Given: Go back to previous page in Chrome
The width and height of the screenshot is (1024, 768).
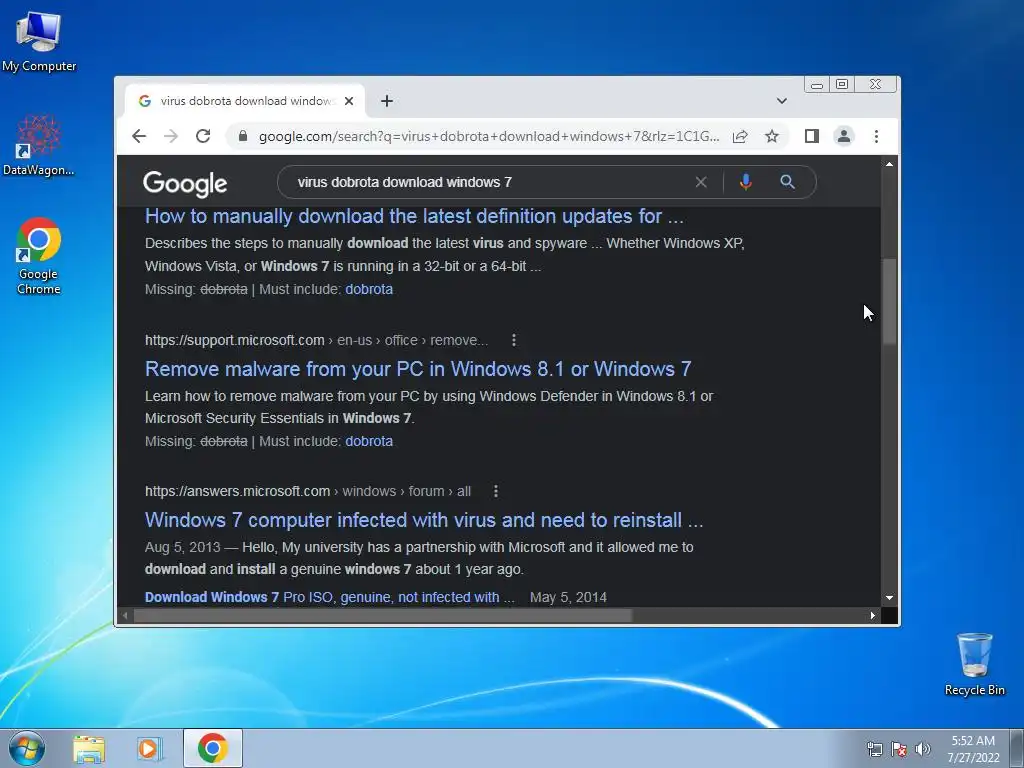Looking at the screenshot, I should point(138,136).
